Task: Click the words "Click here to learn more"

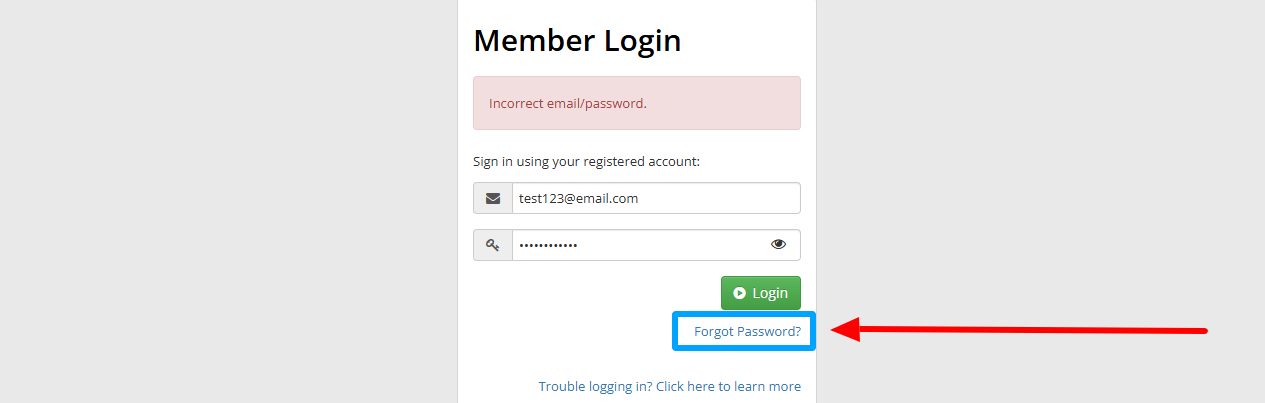Action: coord(728,386)
